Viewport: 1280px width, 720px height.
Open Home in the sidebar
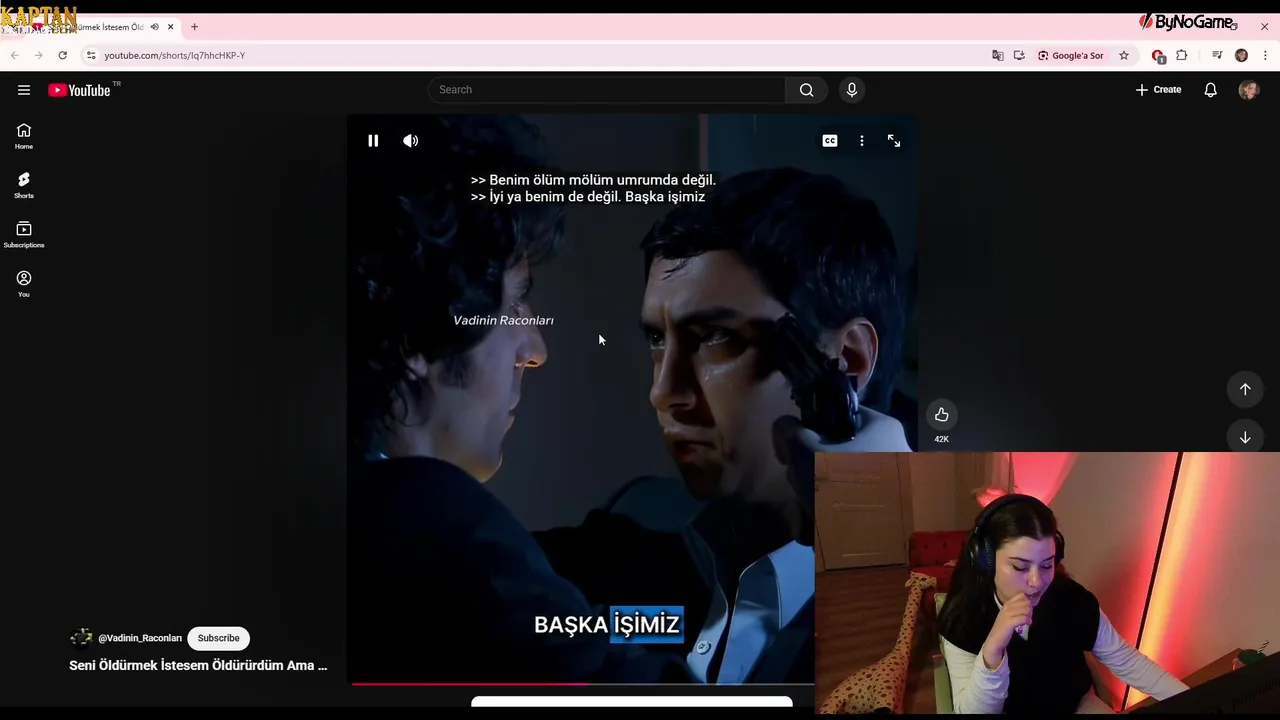pyautogui.click(x=24, y=136)
